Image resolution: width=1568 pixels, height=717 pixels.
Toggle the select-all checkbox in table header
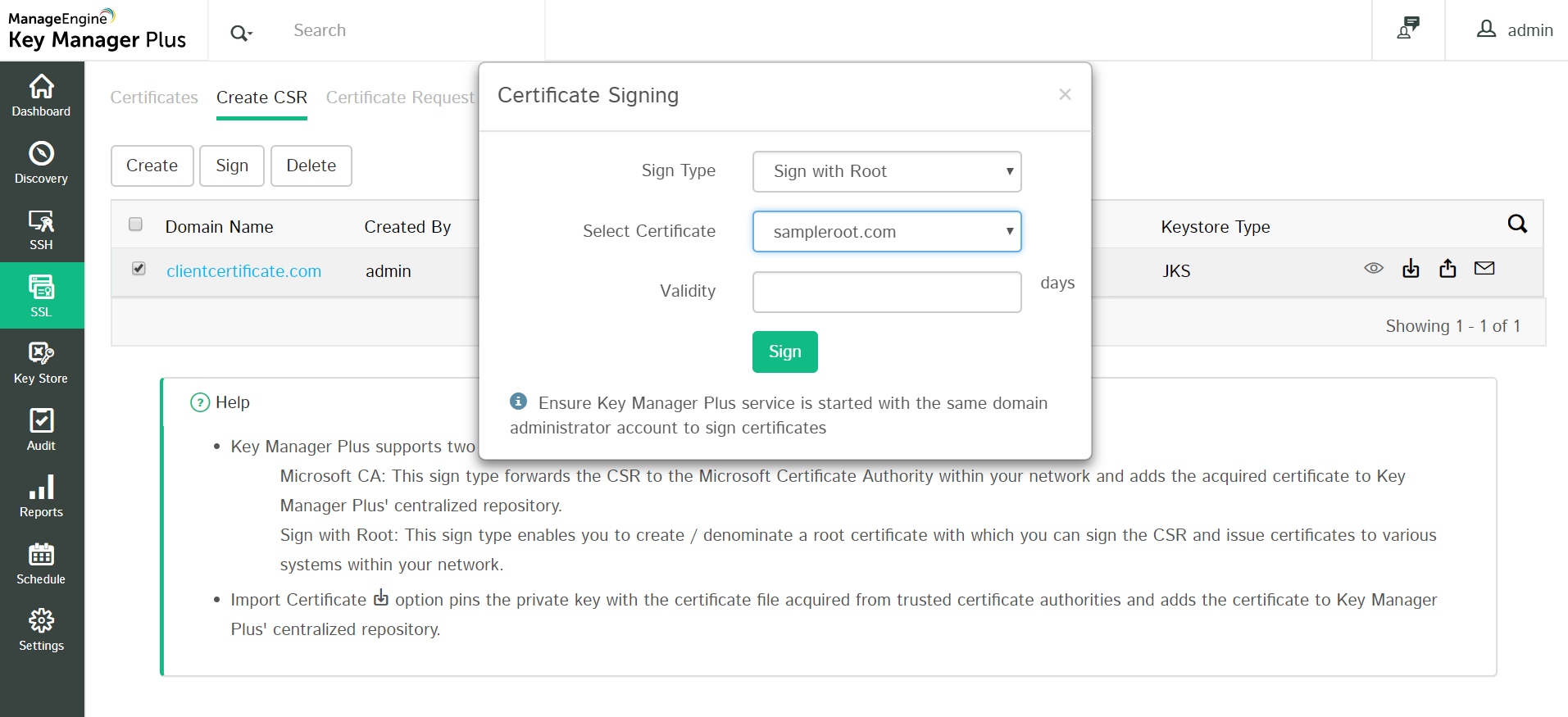136,225
